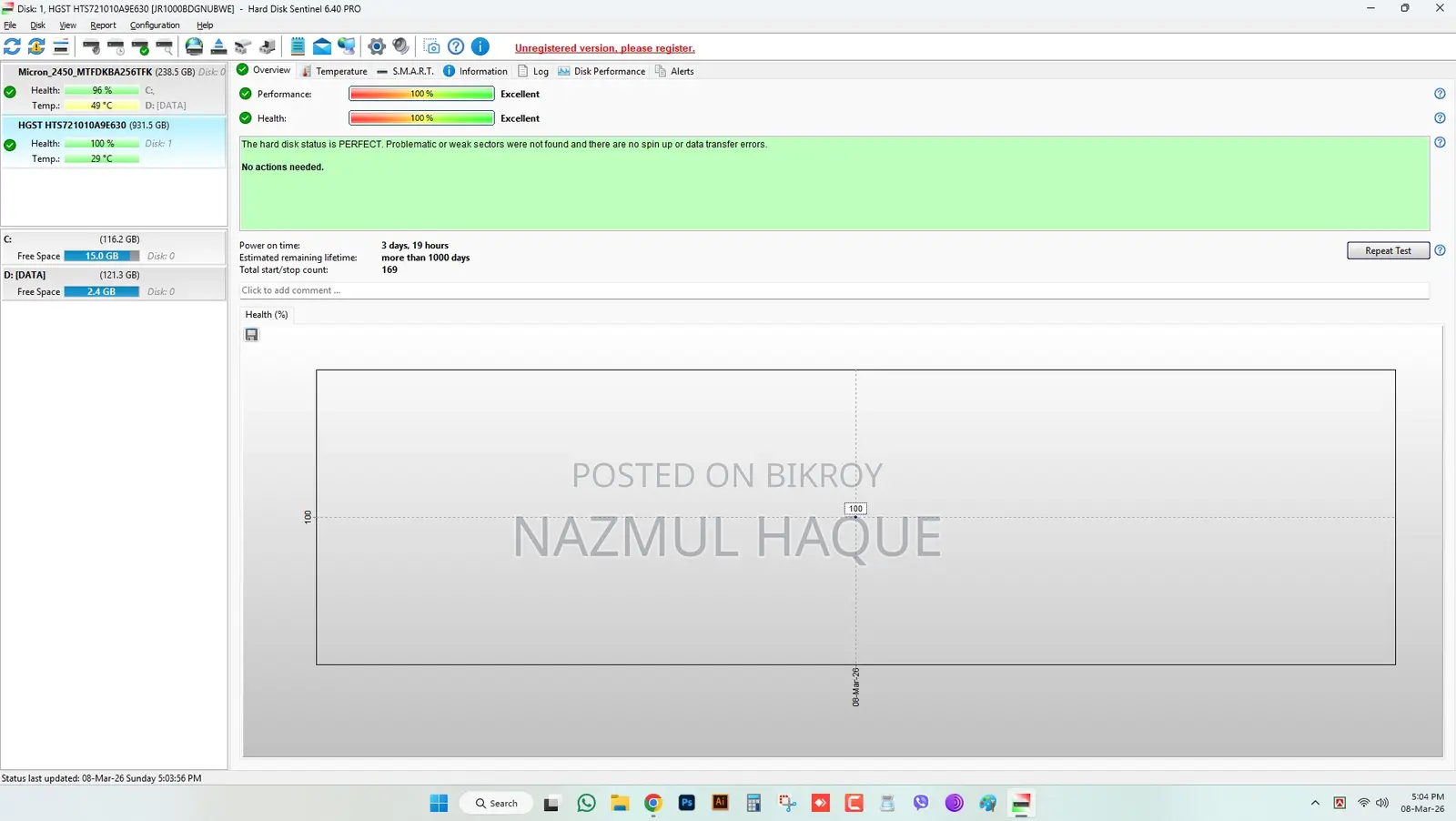Click the speaker toolbar icon
This screenshot has height=821, width=1456.
[x=401, y=46]
